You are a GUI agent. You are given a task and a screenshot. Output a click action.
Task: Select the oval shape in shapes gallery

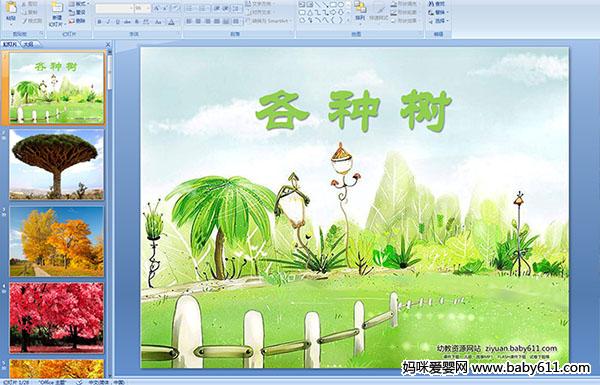(342, 5)
